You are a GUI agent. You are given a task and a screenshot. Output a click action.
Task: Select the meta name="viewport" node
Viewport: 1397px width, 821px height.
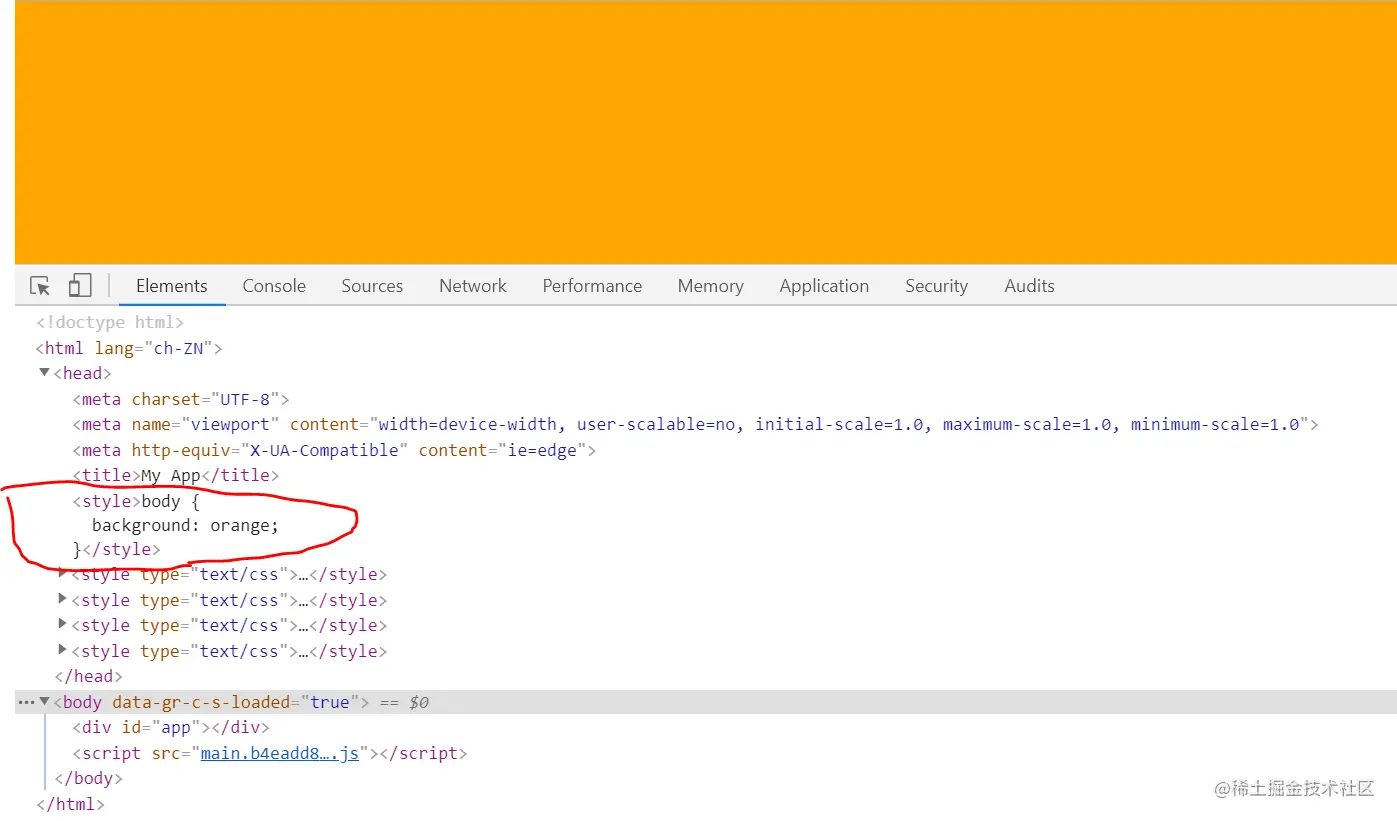(695, 424)
